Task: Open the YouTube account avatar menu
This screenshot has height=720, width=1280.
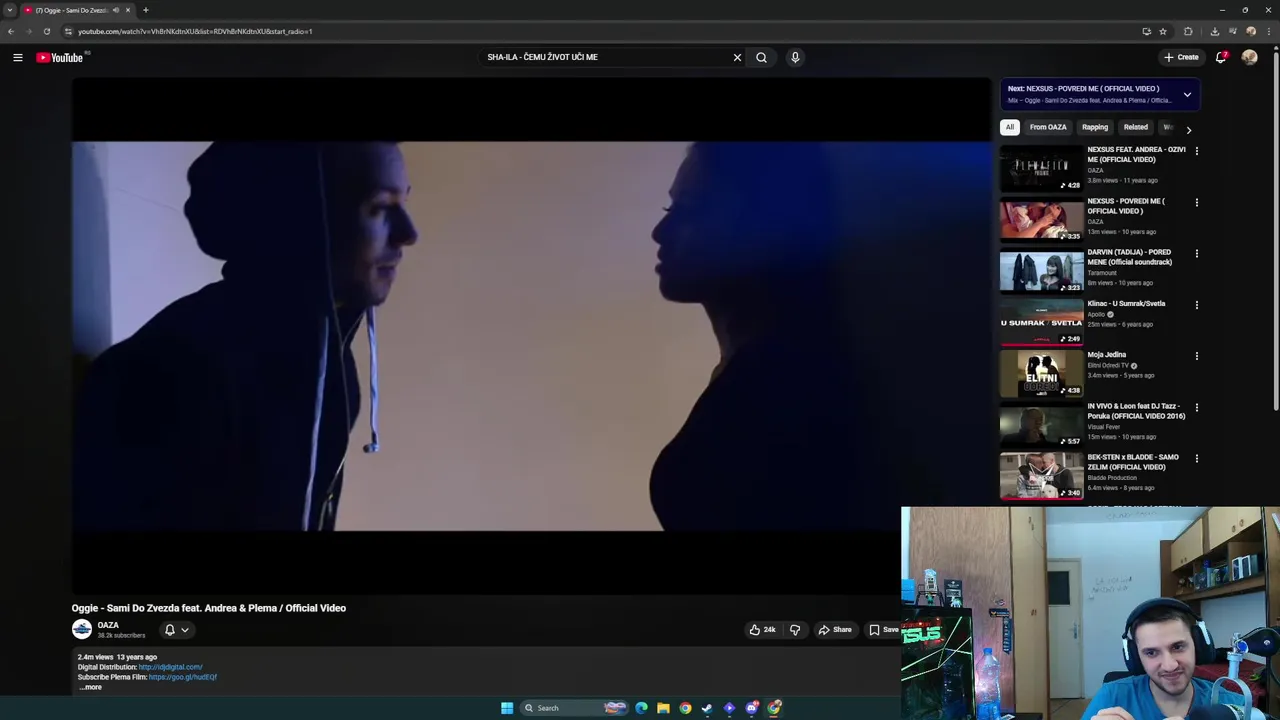Action: pyautogui.click(x=1249, y=58)
